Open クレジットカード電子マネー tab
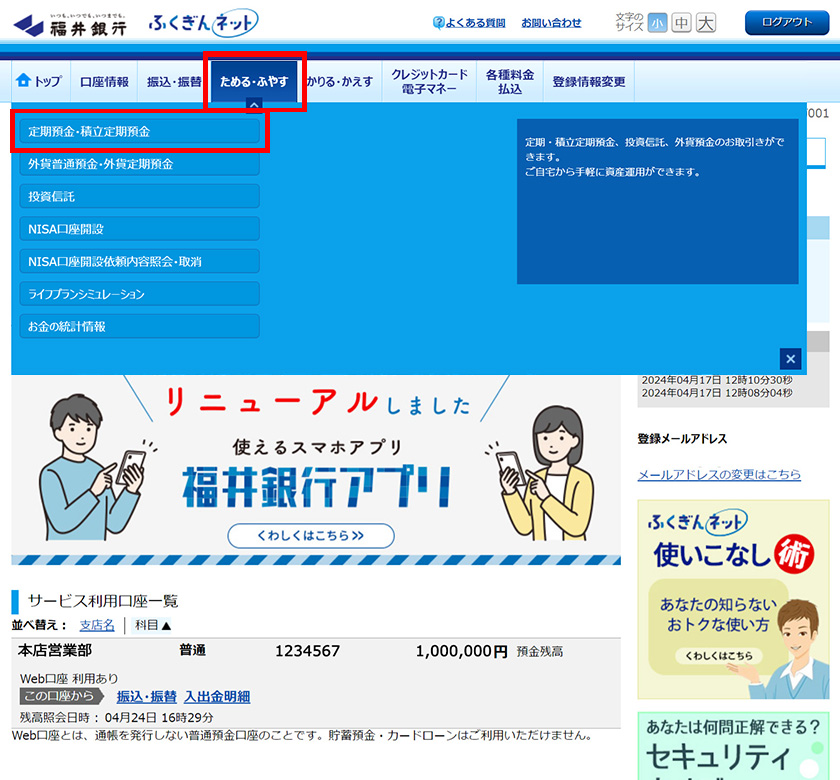 (429, 81)
